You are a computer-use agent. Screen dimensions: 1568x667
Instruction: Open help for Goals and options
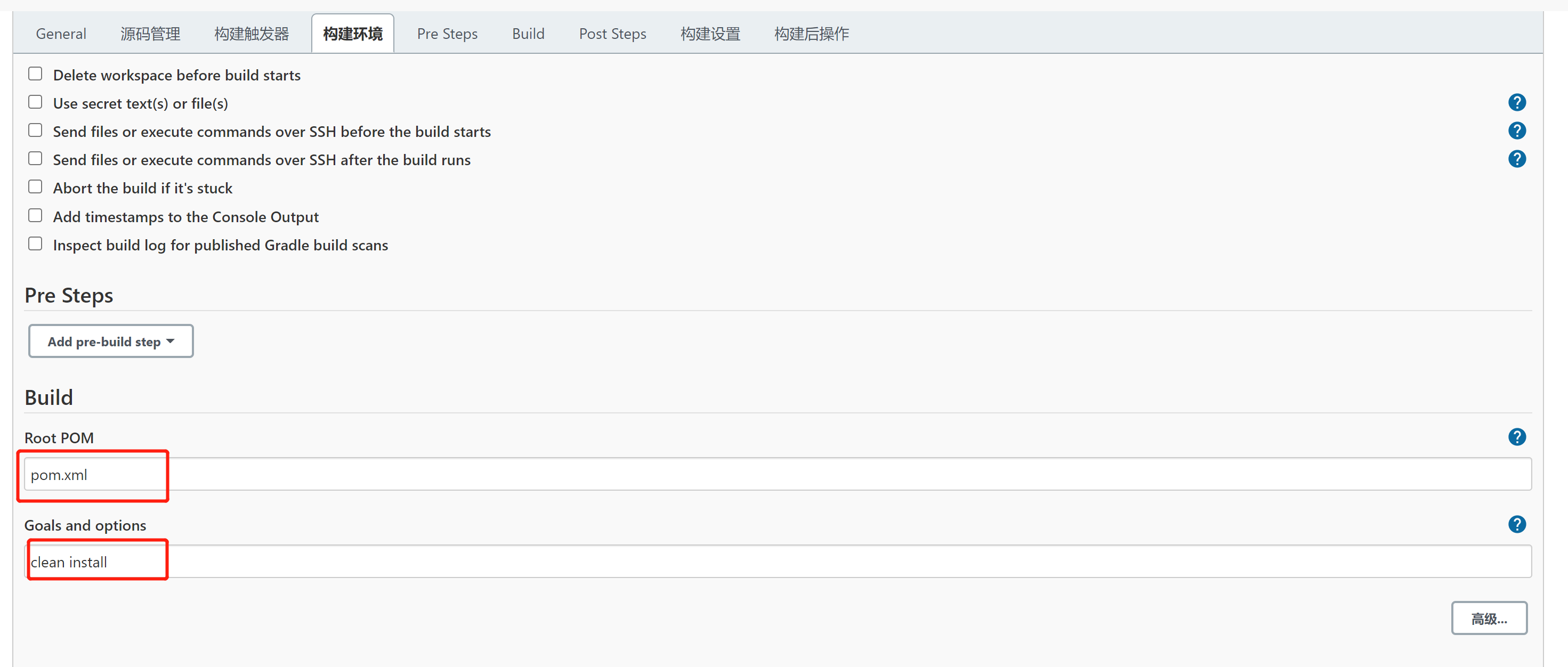click(x=1517, y=524)
